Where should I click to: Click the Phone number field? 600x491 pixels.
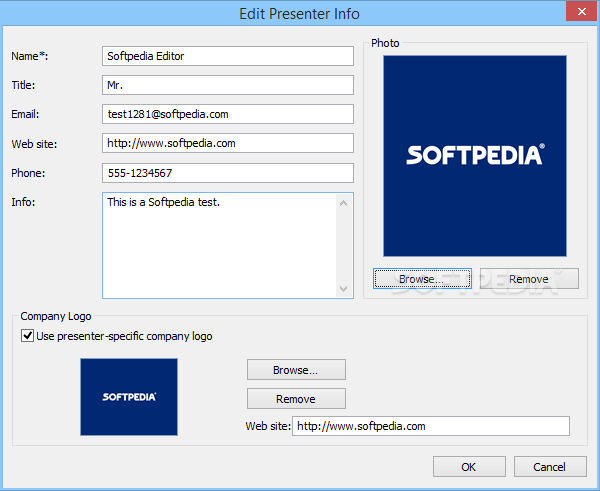pos(228,173)
